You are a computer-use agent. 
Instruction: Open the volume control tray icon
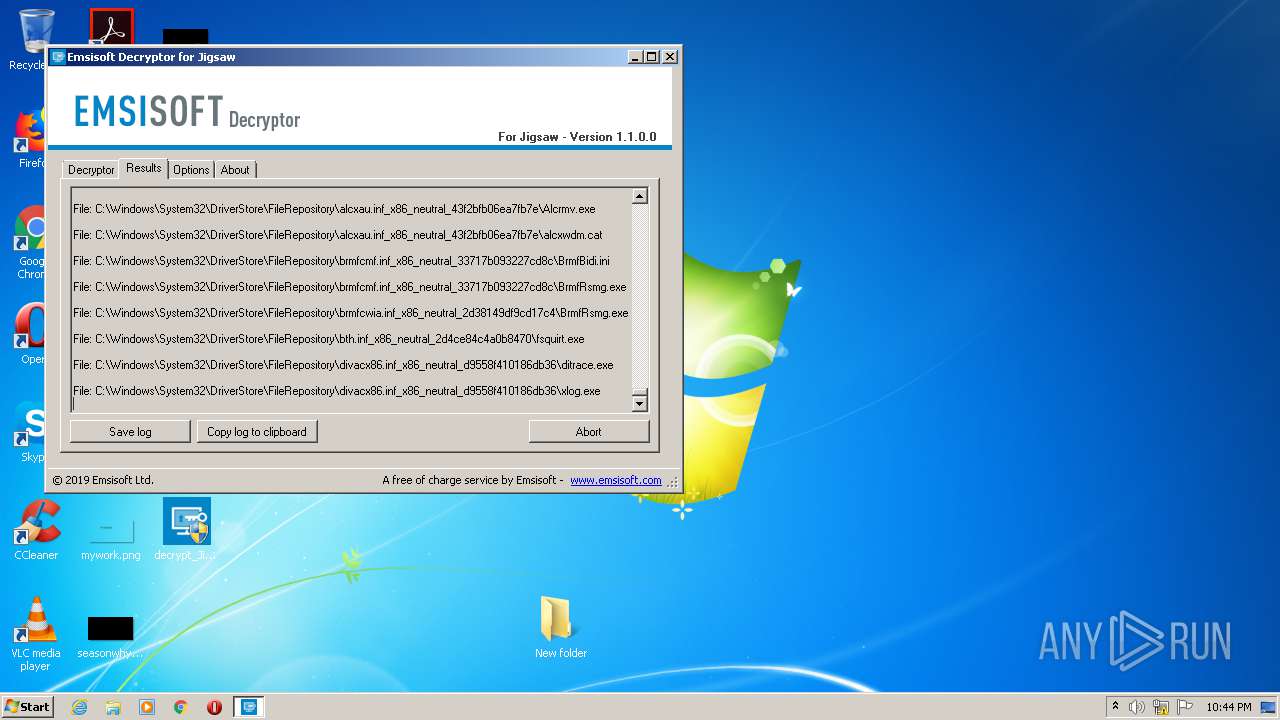[1137, 707]
